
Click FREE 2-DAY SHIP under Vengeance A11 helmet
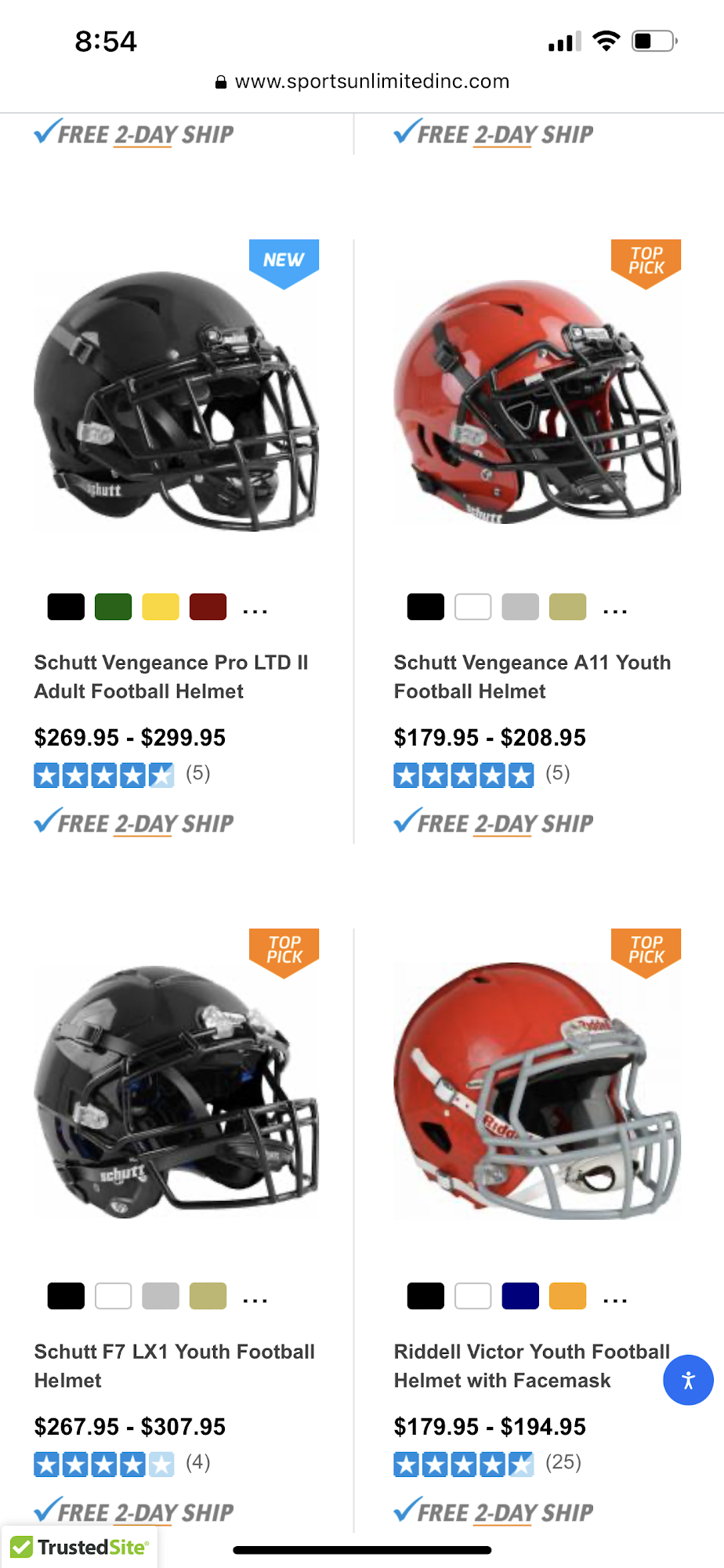[494, 822]
